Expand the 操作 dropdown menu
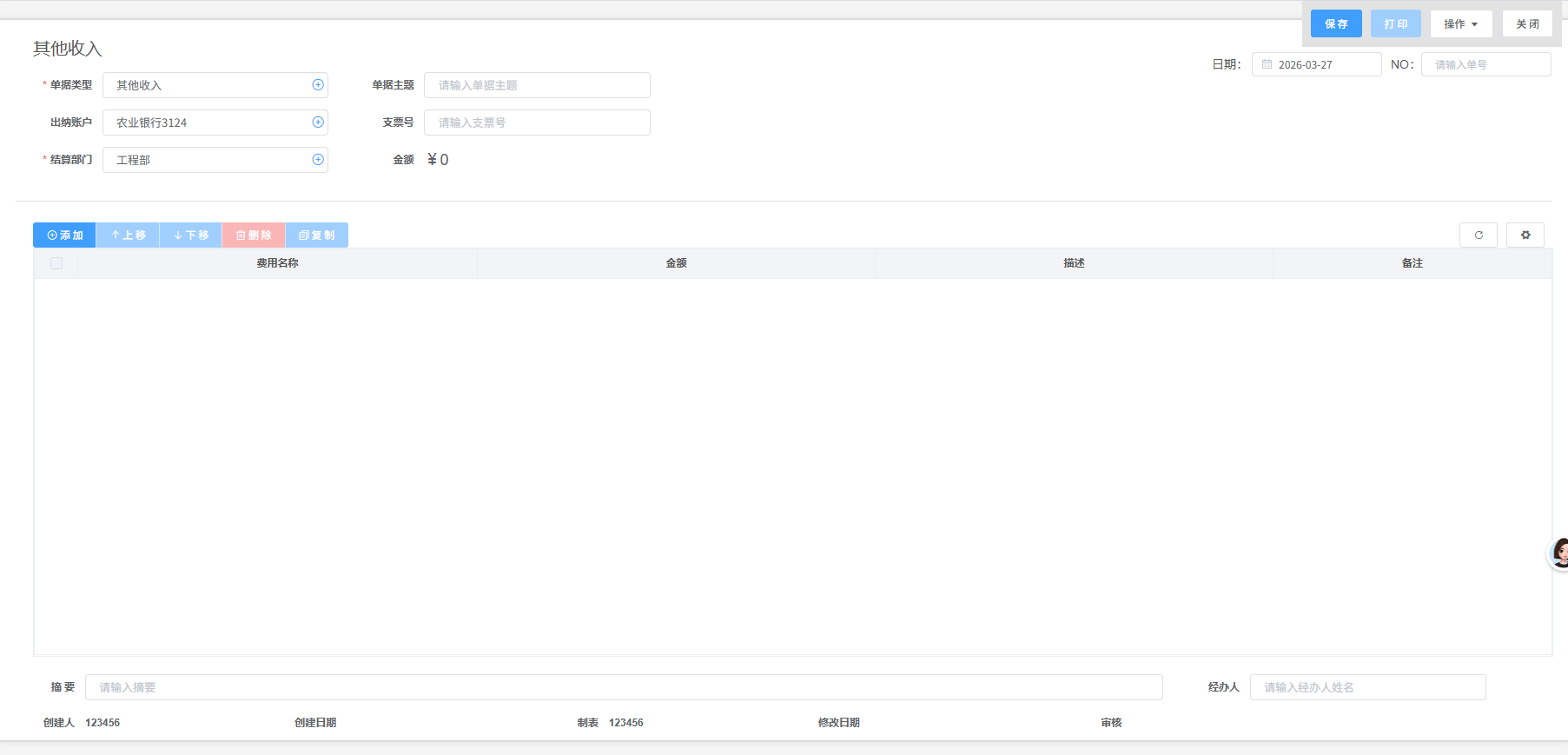The image size is (1568, 755). 1461,24
